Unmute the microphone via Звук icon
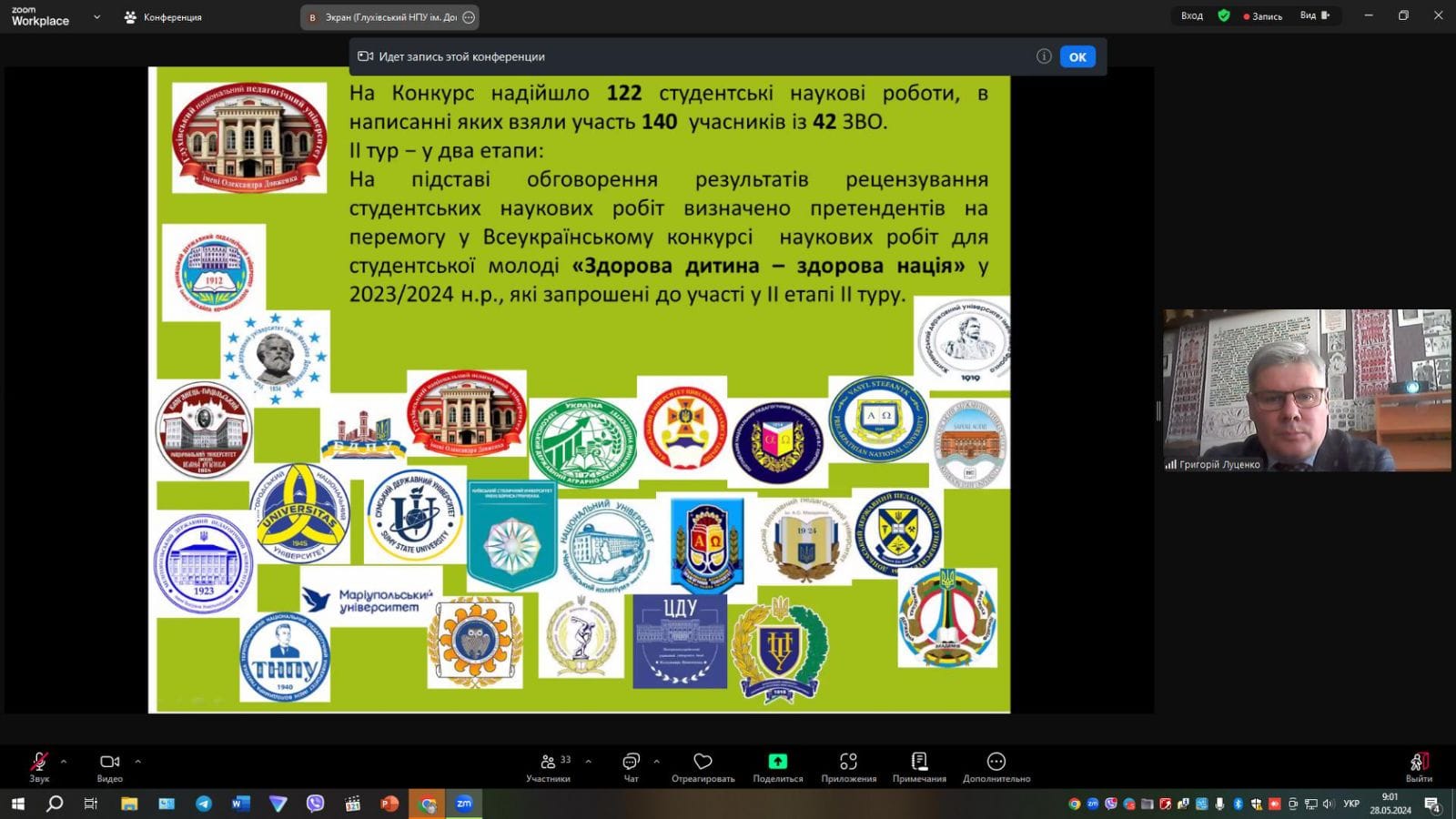The height and width of the screenshot is (819, 1456). pyautogui.click(x=39, y=762)
